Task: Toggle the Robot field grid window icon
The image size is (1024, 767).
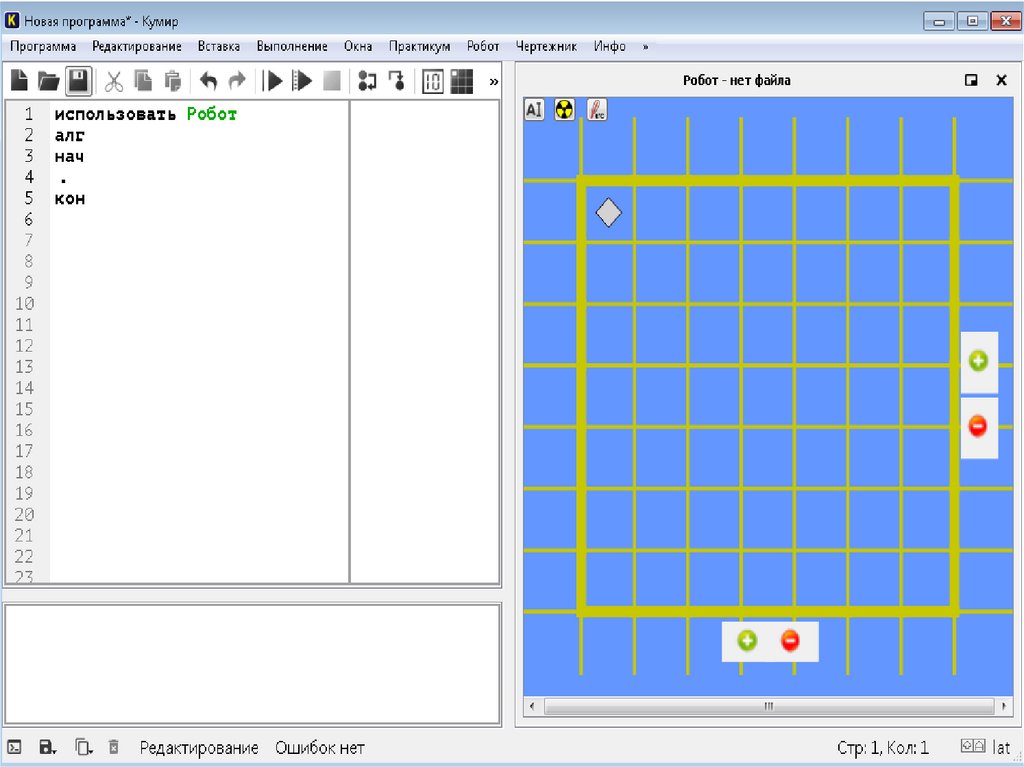Action: pyautogui.click(x=461, y=81)
